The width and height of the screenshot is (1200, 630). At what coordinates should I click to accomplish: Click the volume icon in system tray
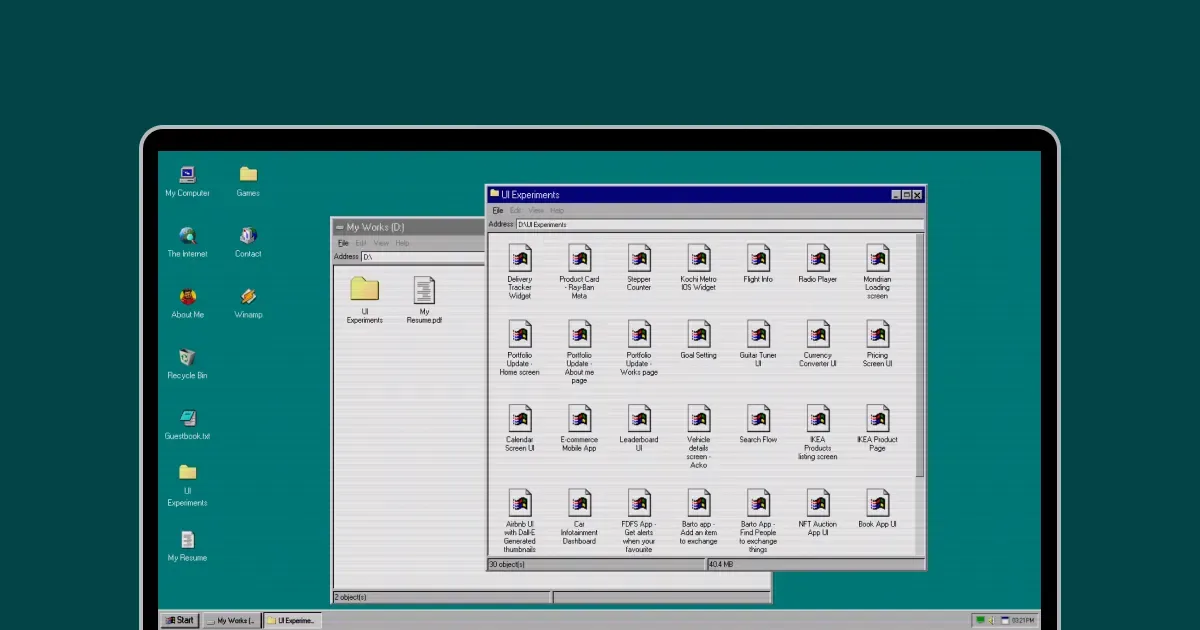[x=991, y=621]
